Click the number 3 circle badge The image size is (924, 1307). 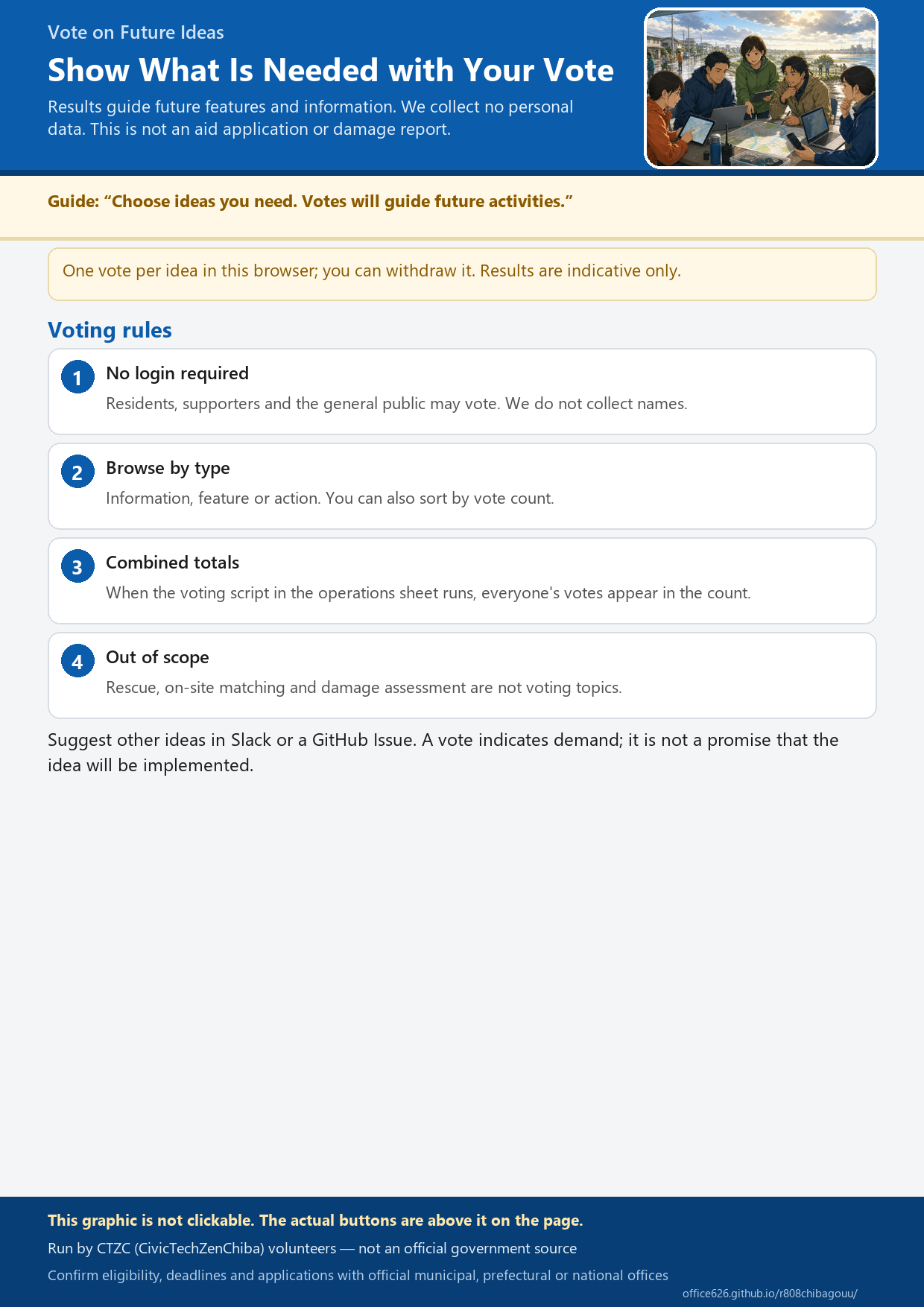pyautogui.click(x=77, y=566)
